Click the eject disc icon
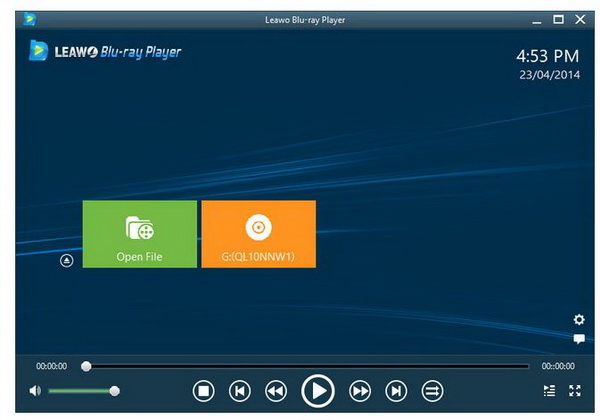The height and width of the screenshot is (420, 600). 67,261
